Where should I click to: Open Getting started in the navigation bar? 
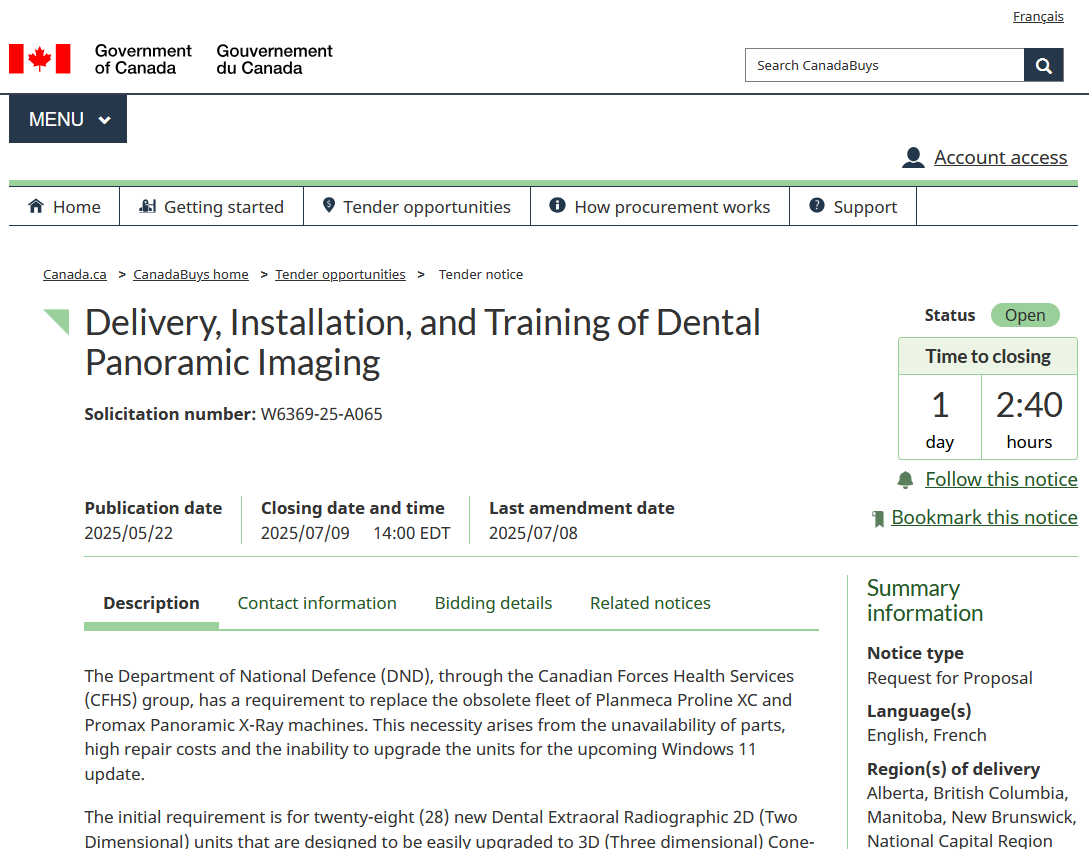pyautogui.click(x=212, y=206)
